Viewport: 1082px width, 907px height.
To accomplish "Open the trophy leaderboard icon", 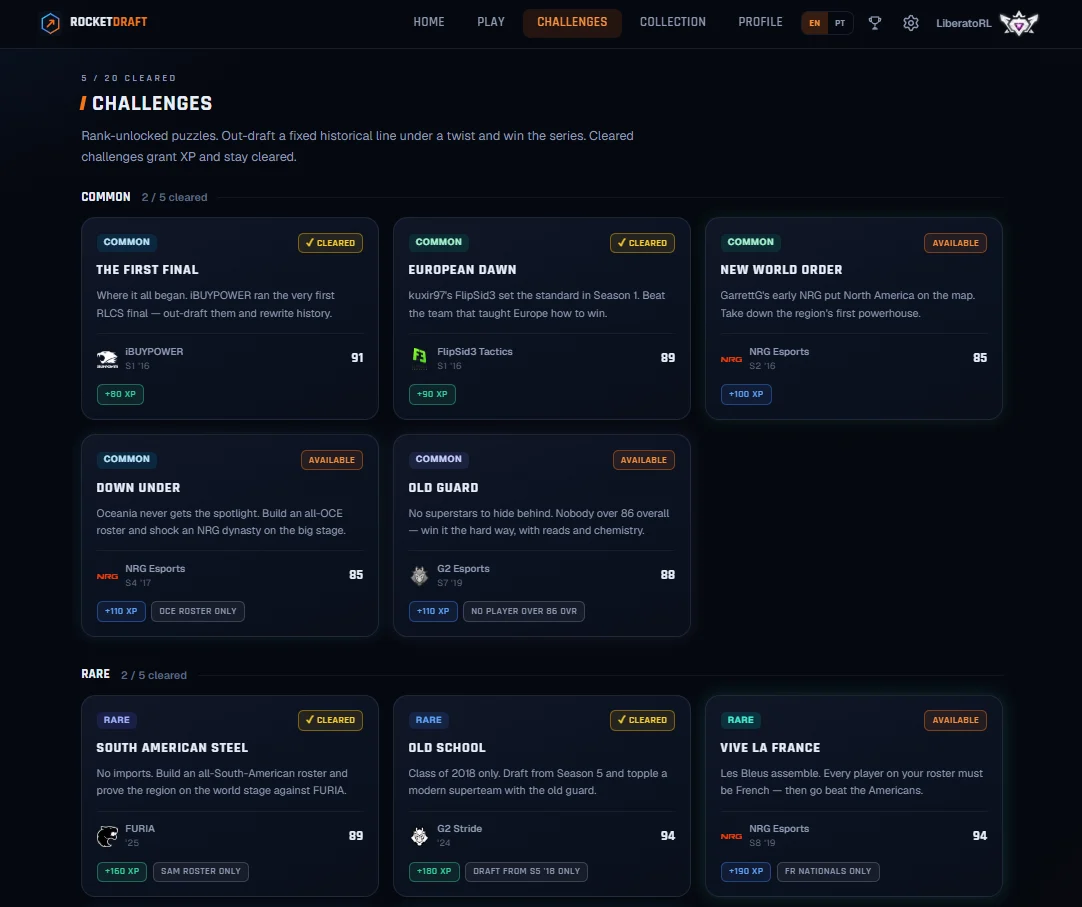I will (x=874, y=23).
